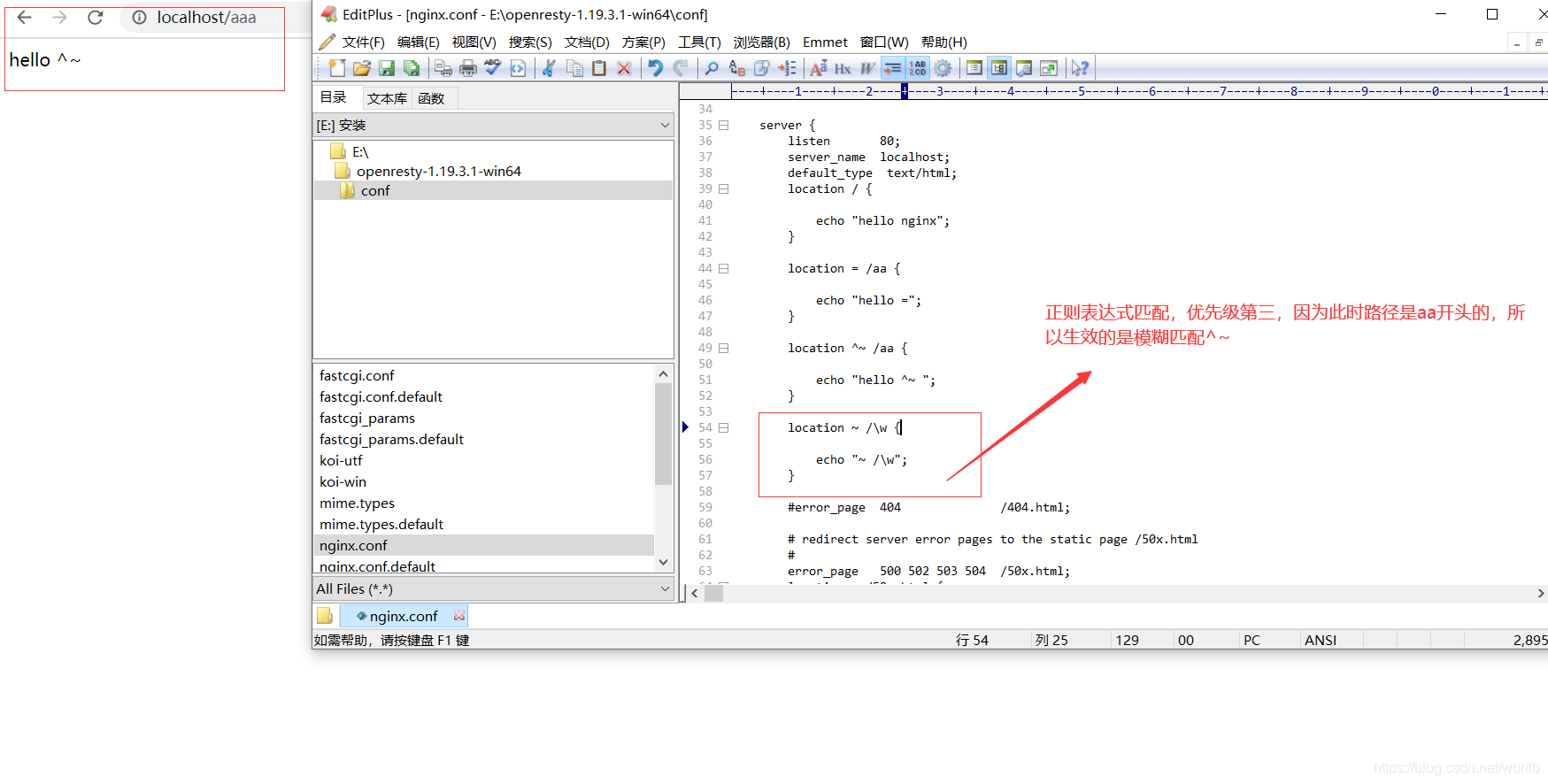Click the Full Screen toolbar icon
This screenshot has width=1548, height=784.
point(1049,68)
